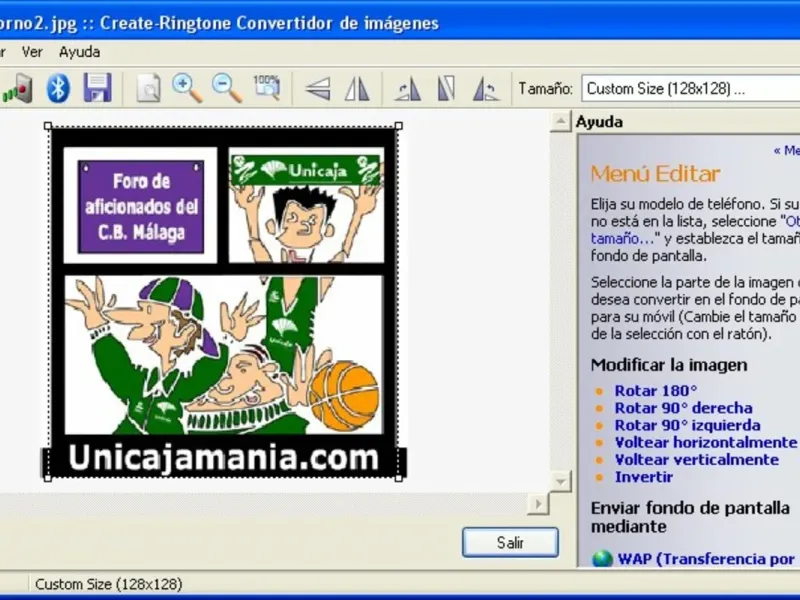The width and height of the screenshot is (800, 600).
Task: Click the Modificar la imagen heading
Action: (x=669, y=365)
